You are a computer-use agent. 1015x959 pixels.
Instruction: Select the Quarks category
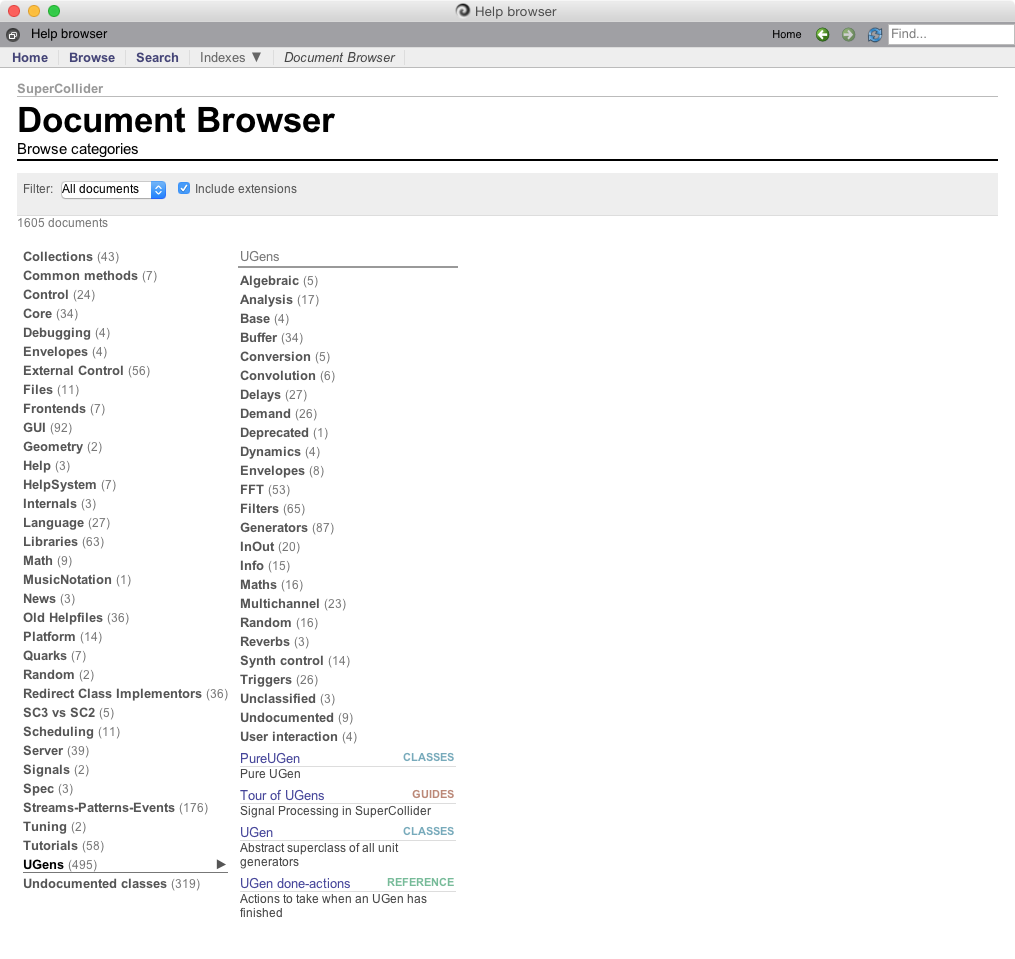click(x=54, y=655)
